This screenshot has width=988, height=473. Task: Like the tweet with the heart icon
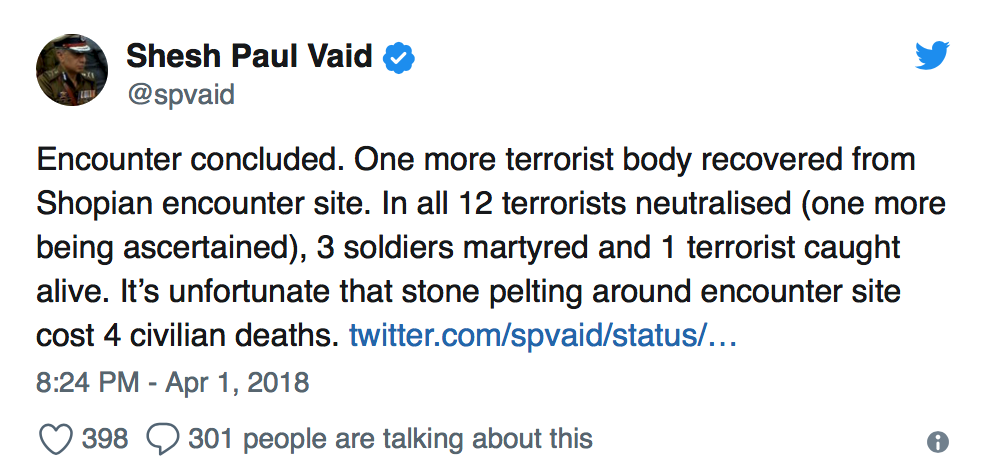pyautogui.click(x=55, y=439)
